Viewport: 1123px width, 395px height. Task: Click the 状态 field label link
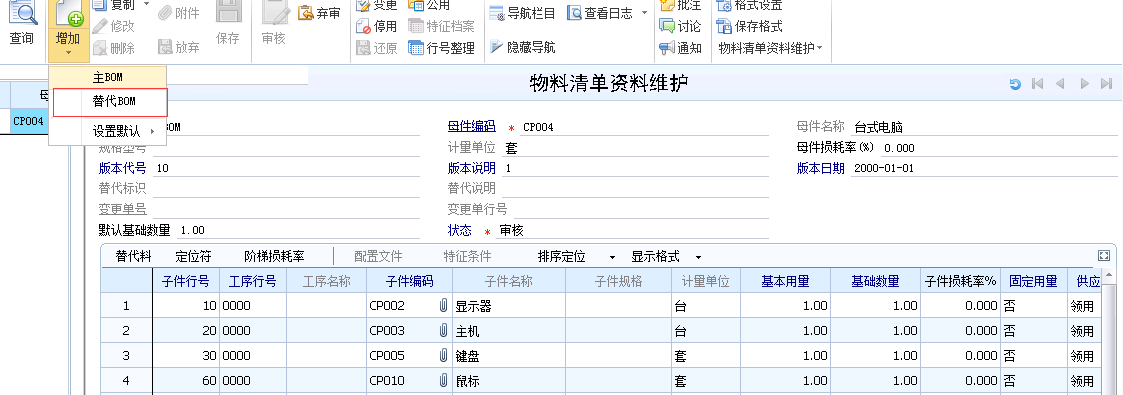(x=460, y=230)
